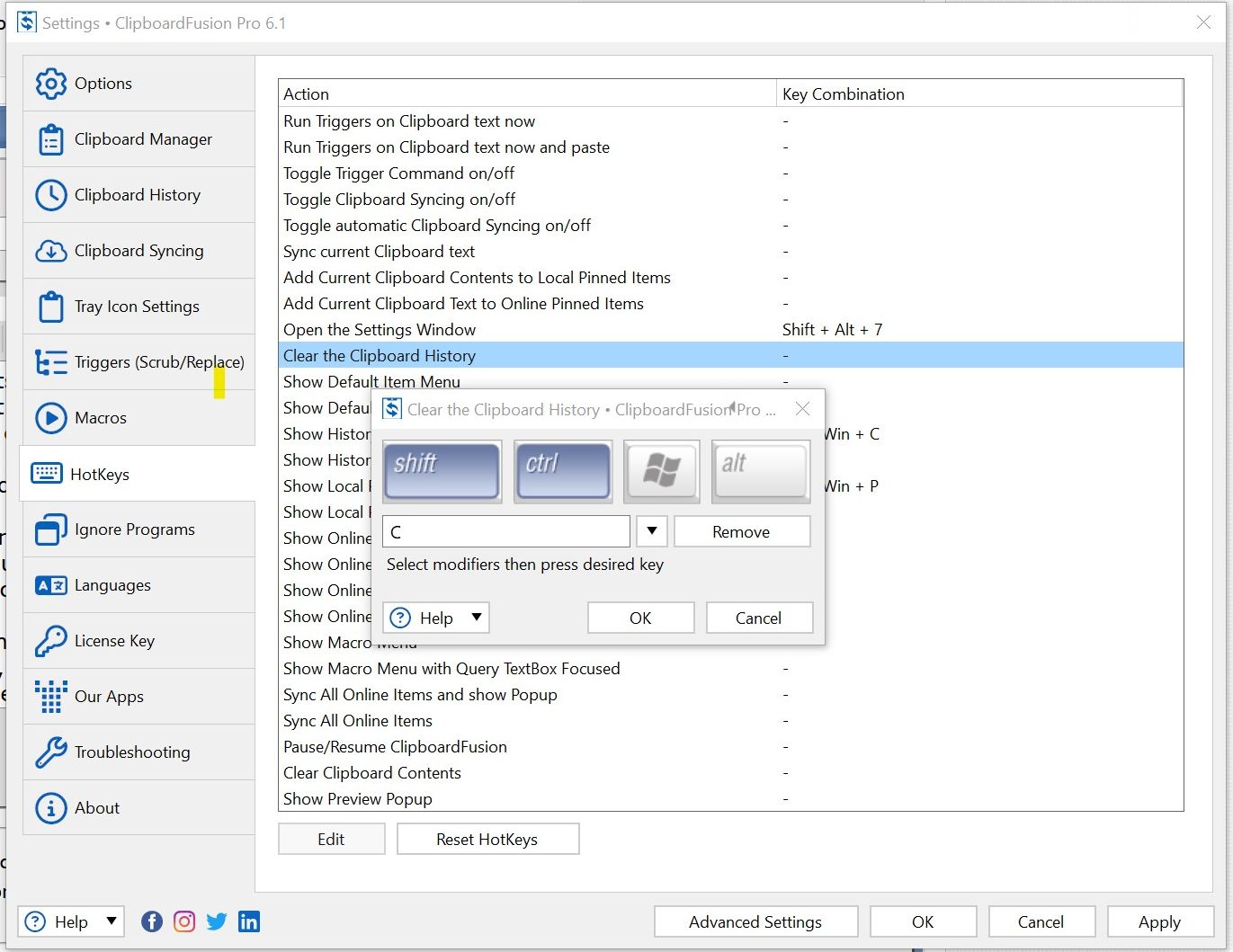Select 'Add Current Clipboard Text to Online Pinned Items' row
The image size is (1233, 952).
coord(731,304)
